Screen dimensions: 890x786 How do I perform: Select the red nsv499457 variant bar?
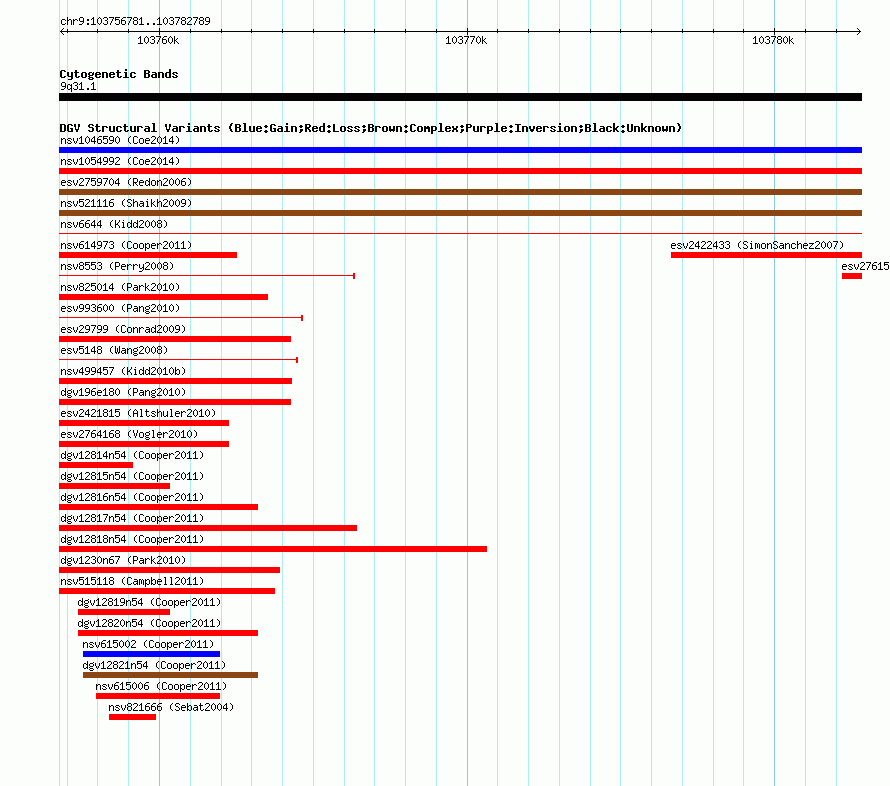point(175,381)
